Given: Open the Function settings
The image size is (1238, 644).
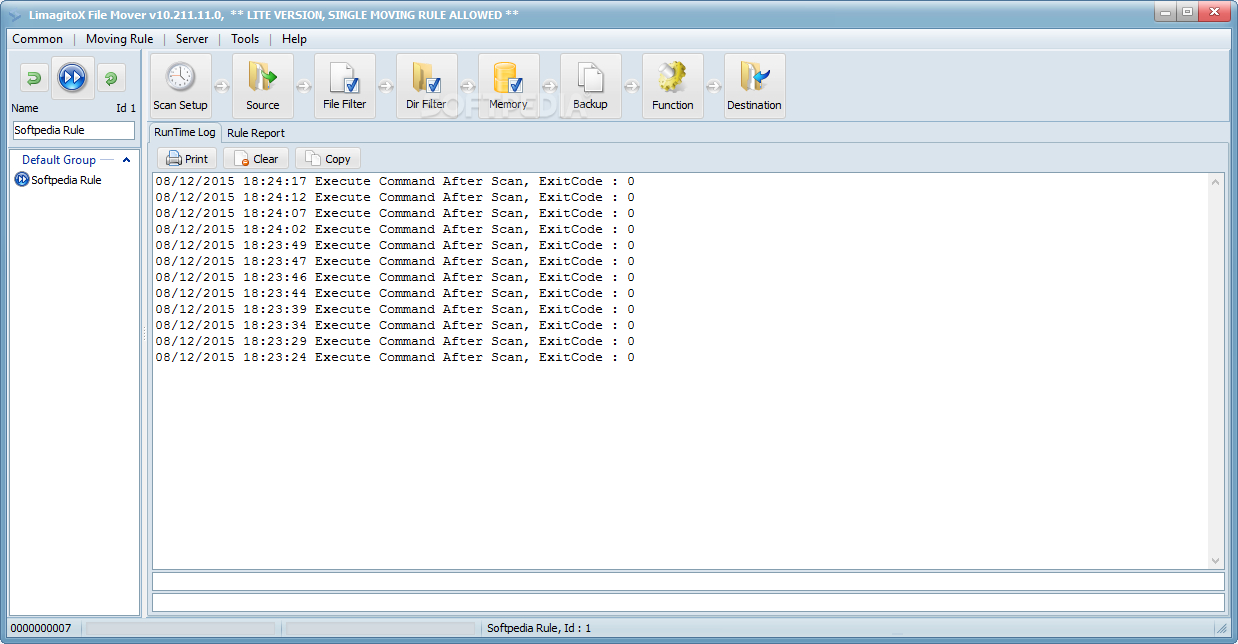Looking at the screenshot, I should point(673,86).
